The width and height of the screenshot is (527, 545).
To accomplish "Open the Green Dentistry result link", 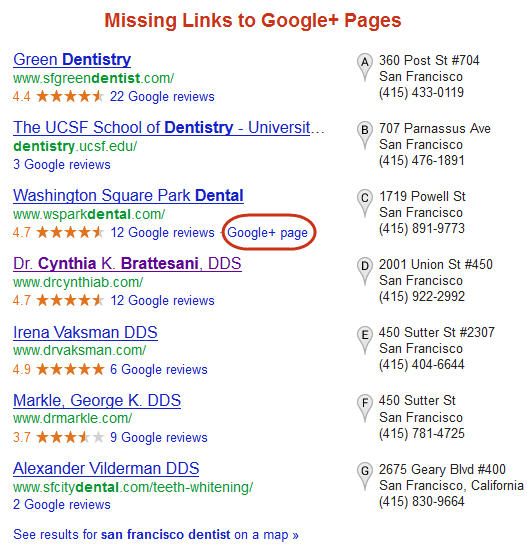I will point(72,59).
